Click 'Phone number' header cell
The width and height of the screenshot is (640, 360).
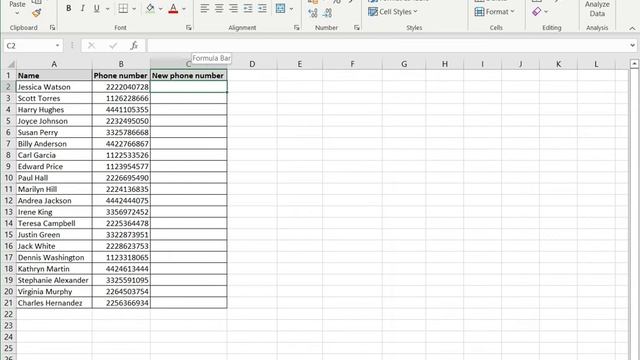[x=121, y=76]
